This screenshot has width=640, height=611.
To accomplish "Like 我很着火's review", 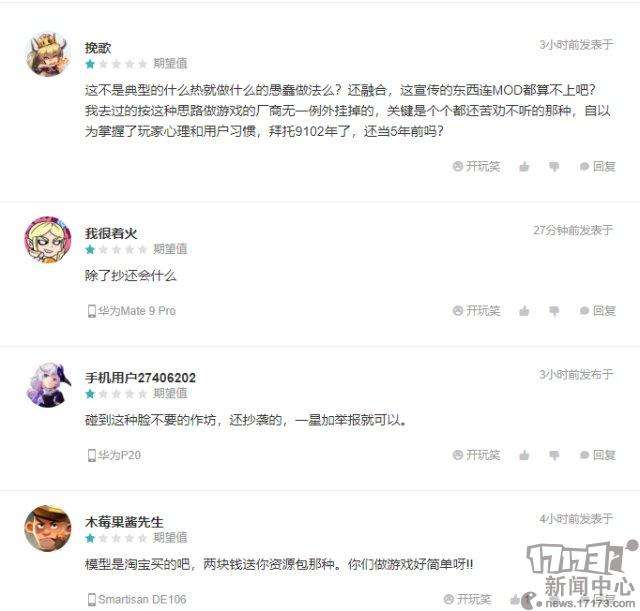I will (524, 311).
